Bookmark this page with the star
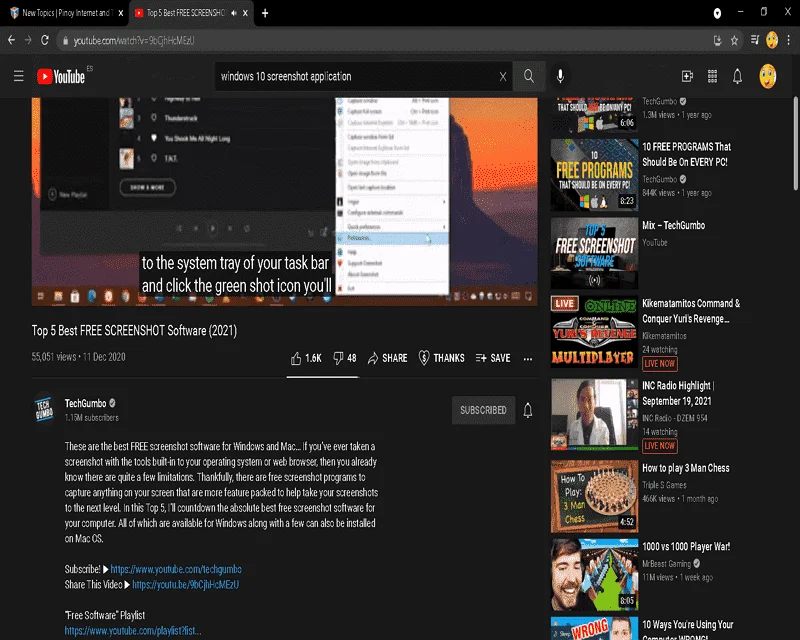The width and height of the screenshot is (800, 640). (734, 41)
